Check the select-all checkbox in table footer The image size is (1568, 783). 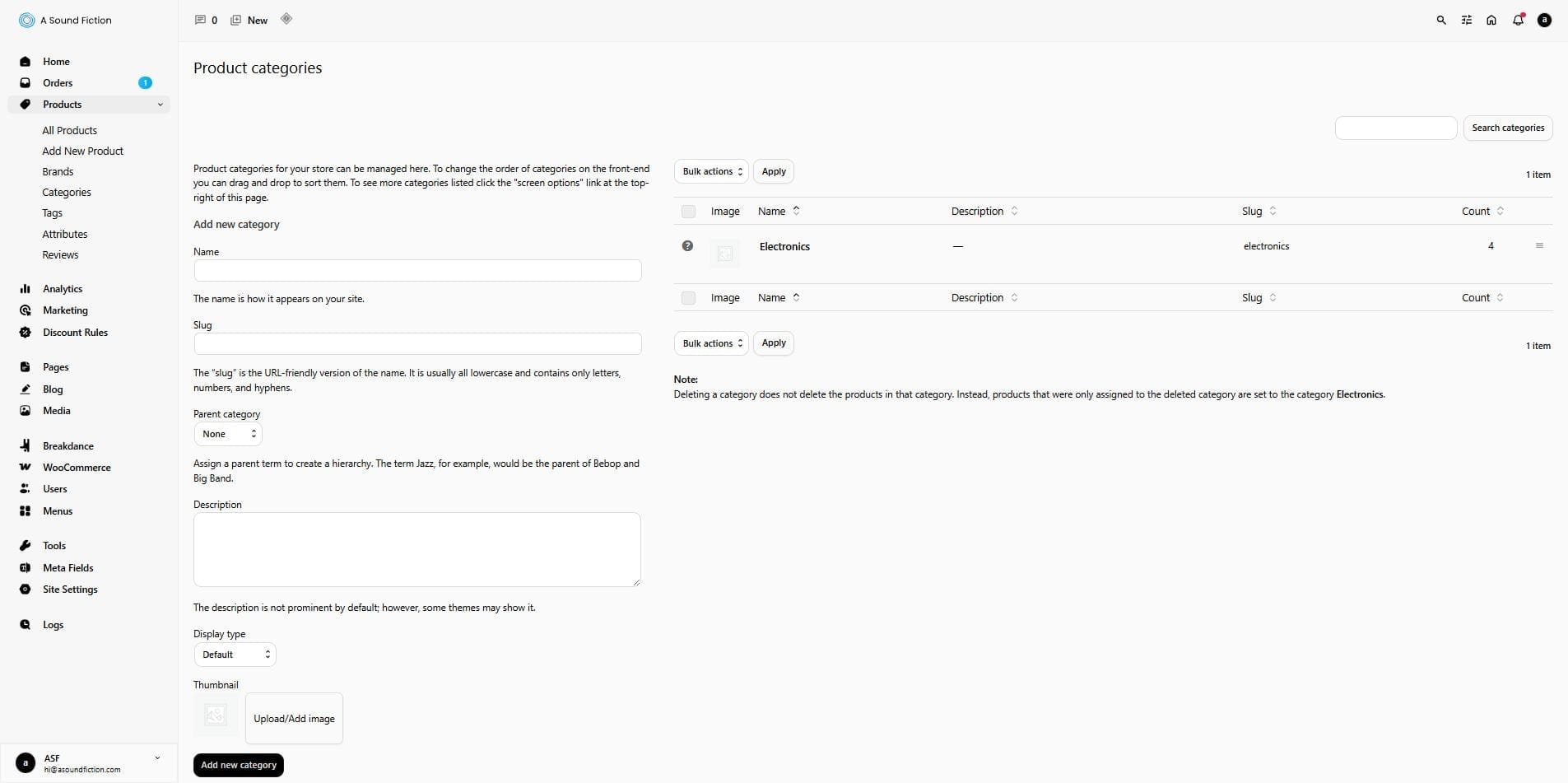click(x=688, y=298)
